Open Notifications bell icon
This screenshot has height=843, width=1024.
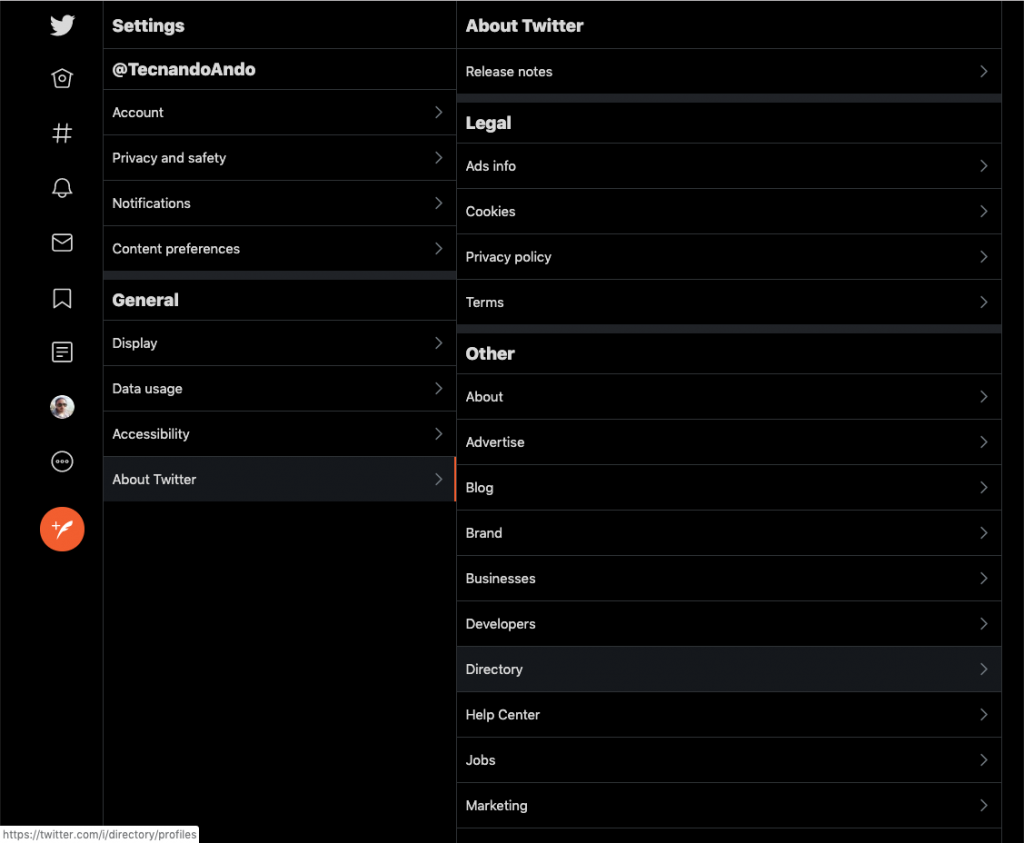click(62, 188)
